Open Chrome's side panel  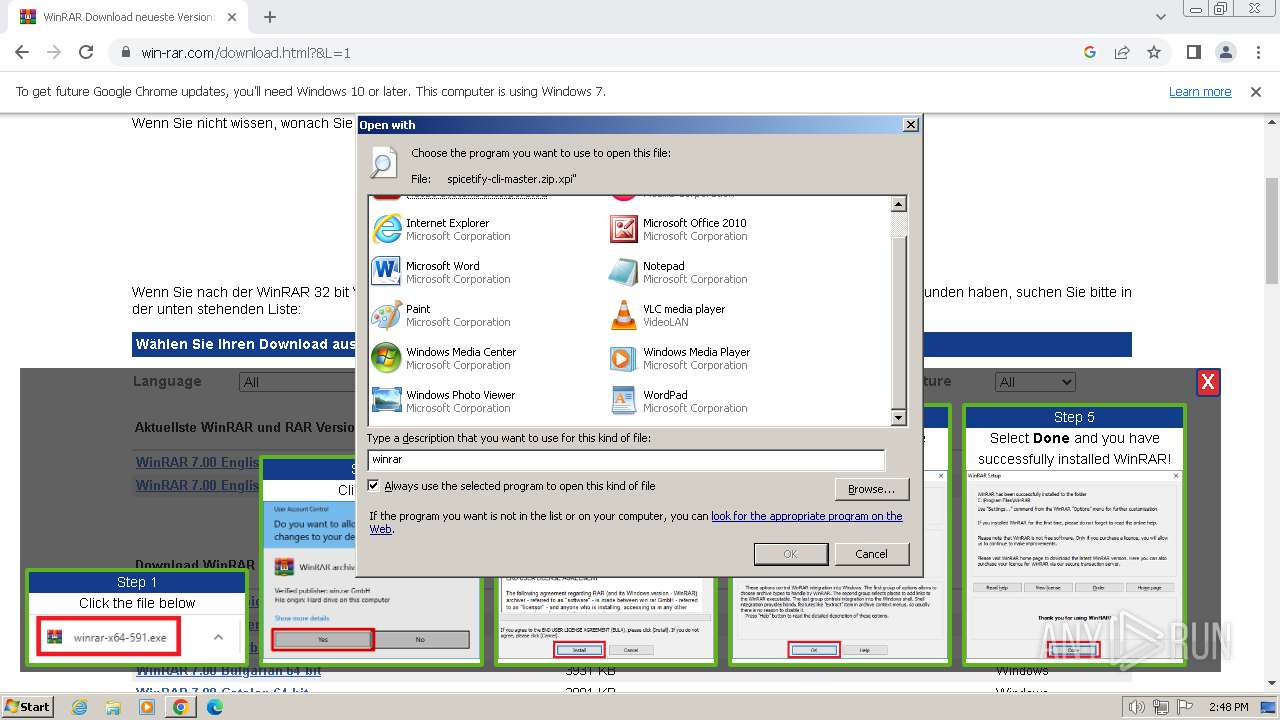coord(1194,52)
